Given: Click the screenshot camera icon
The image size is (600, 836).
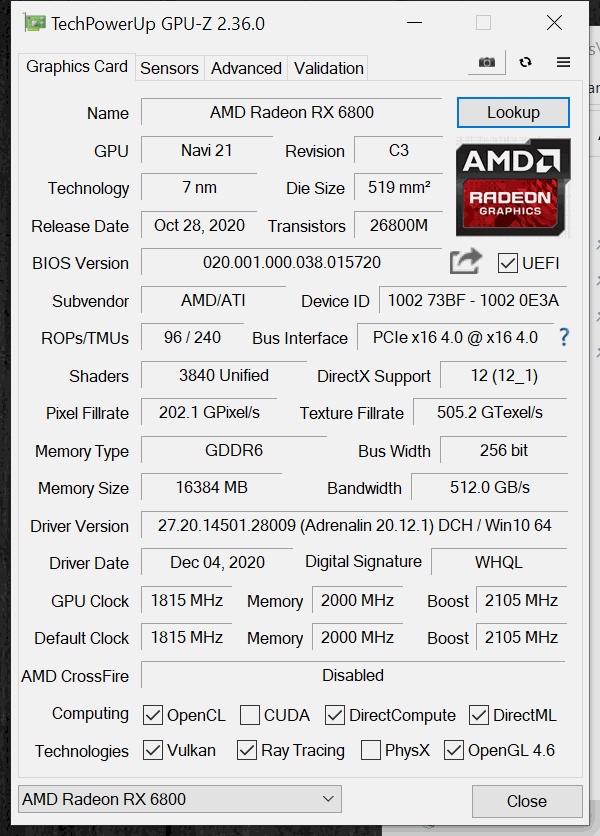Looking at the screenshot, I should [486, 62].
